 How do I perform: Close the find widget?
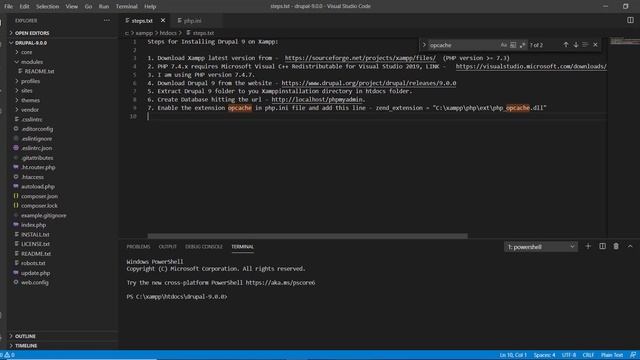[x=595, y=45]
